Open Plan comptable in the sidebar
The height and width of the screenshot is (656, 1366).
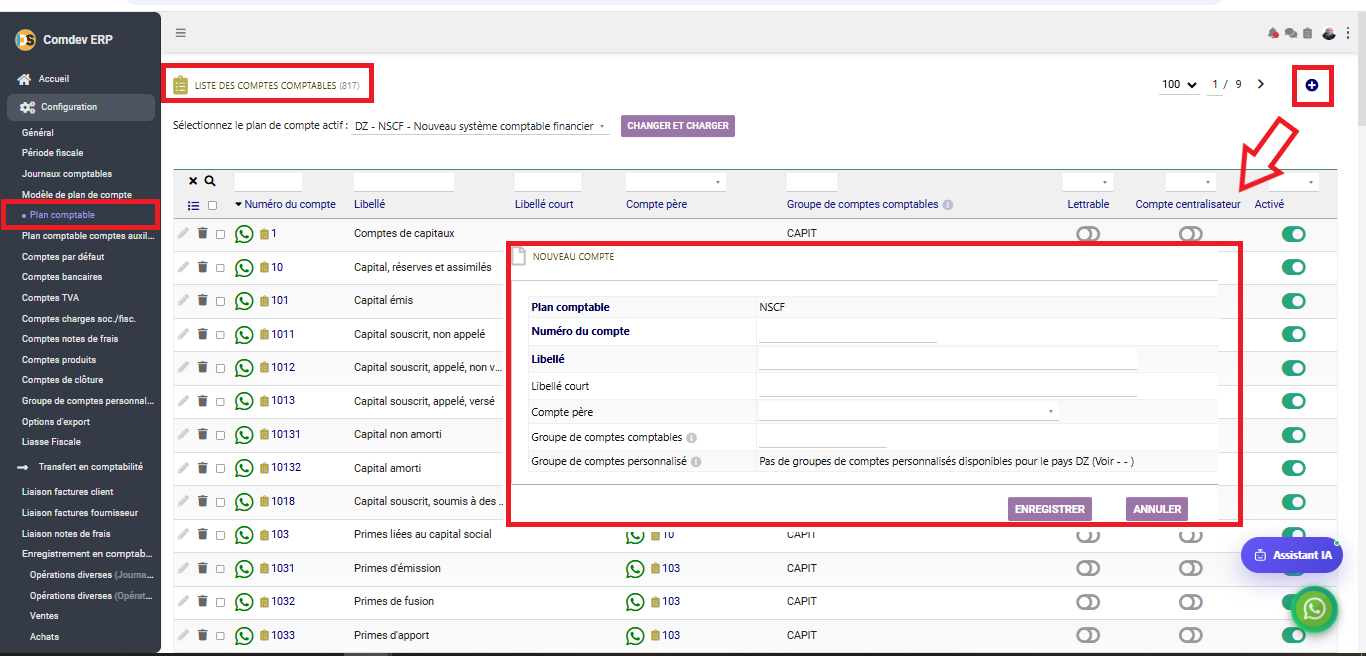point(62,215)
